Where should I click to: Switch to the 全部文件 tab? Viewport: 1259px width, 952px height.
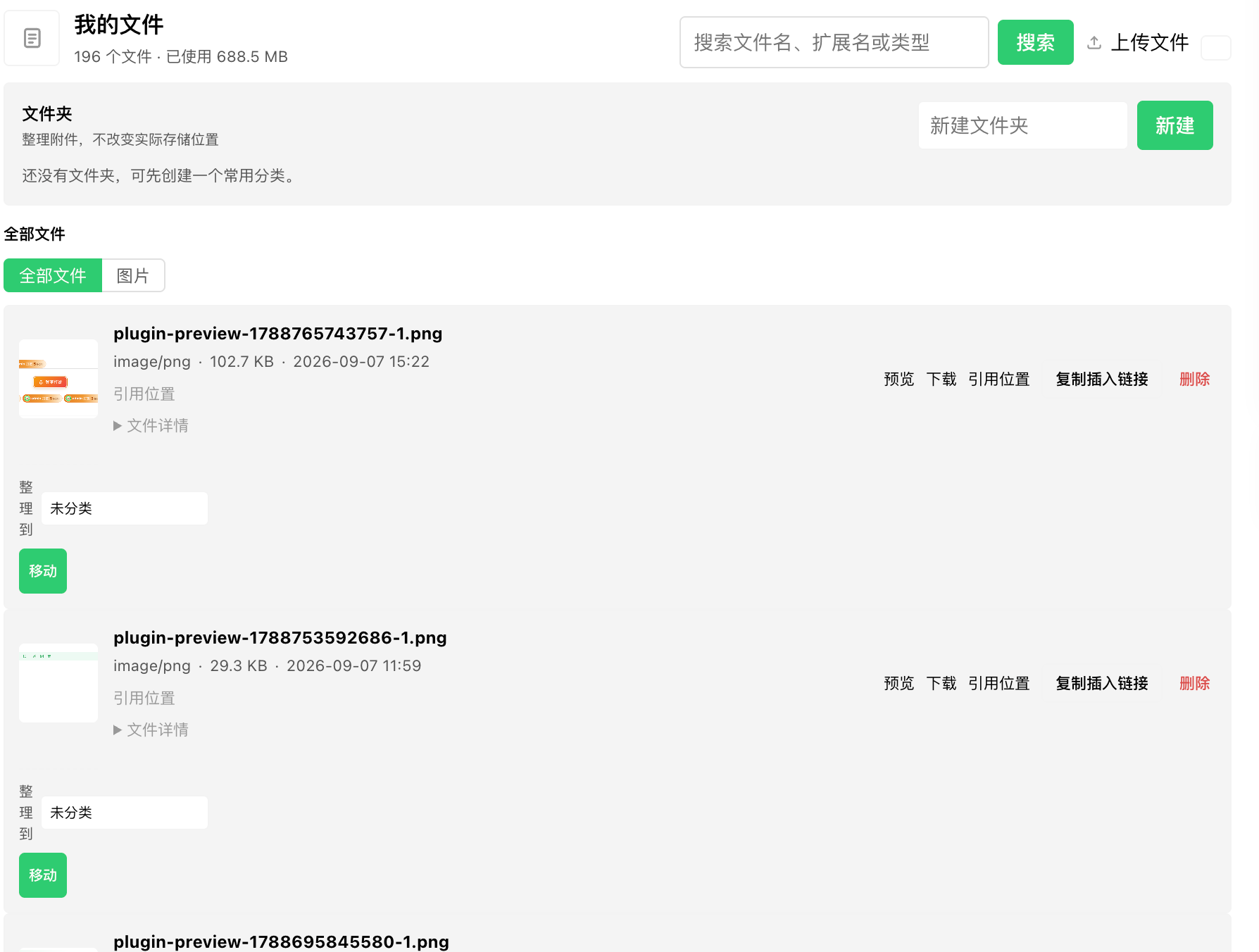tap(53, 275)
